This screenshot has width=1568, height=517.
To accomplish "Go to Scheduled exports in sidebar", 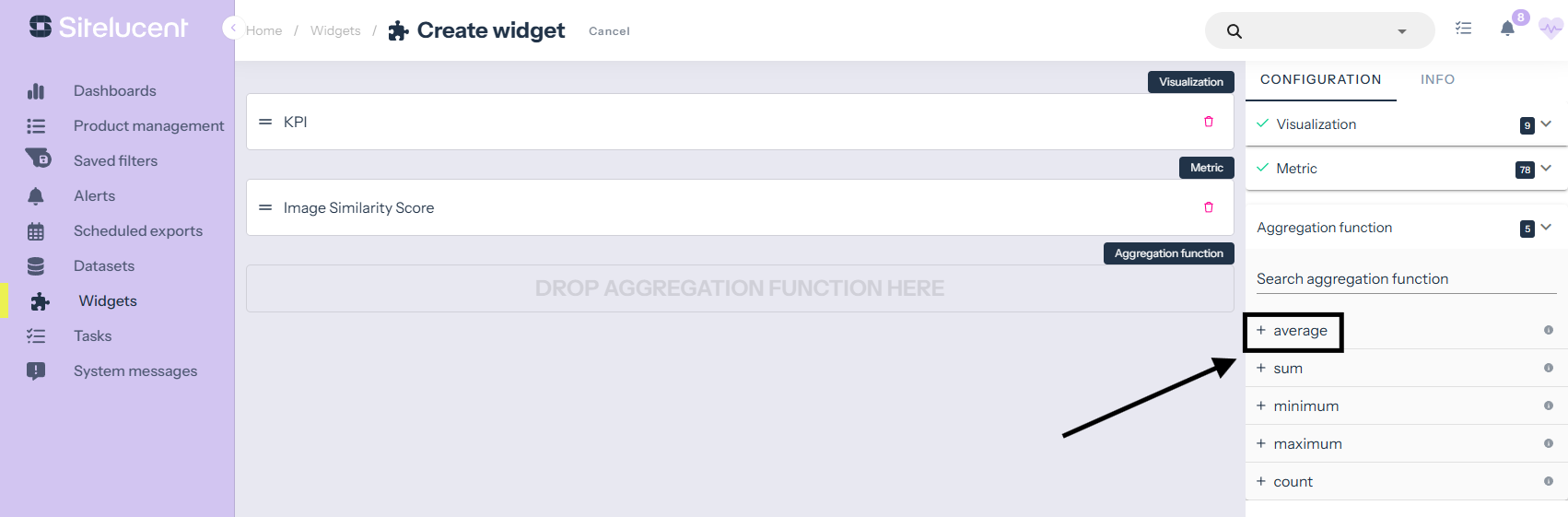I will click(137, 230).
